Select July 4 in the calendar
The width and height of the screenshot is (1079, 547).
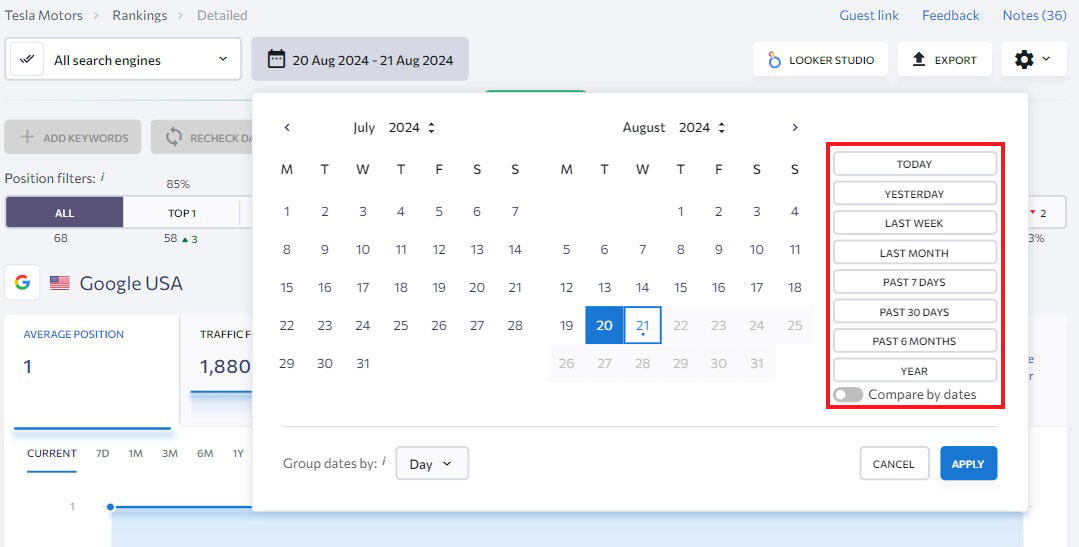tap(401, 212)
